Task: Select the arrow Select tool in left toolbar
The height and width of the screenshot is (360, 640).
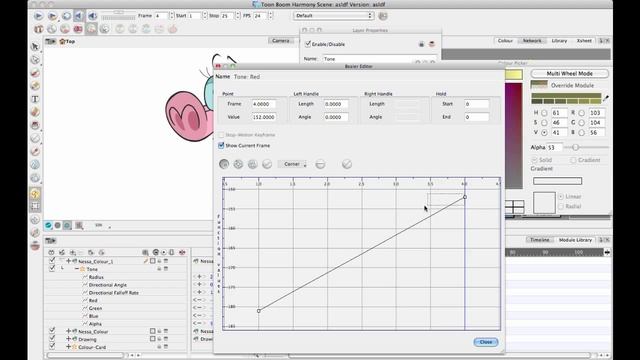Action: click(36, 47)
